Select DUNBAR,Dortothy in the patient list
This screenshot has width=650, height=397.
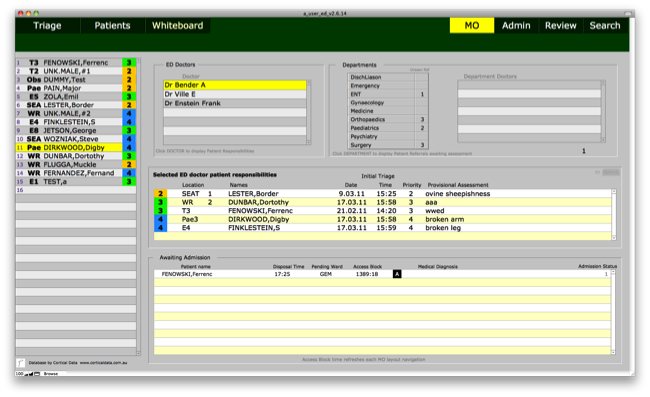coord(76,156)
